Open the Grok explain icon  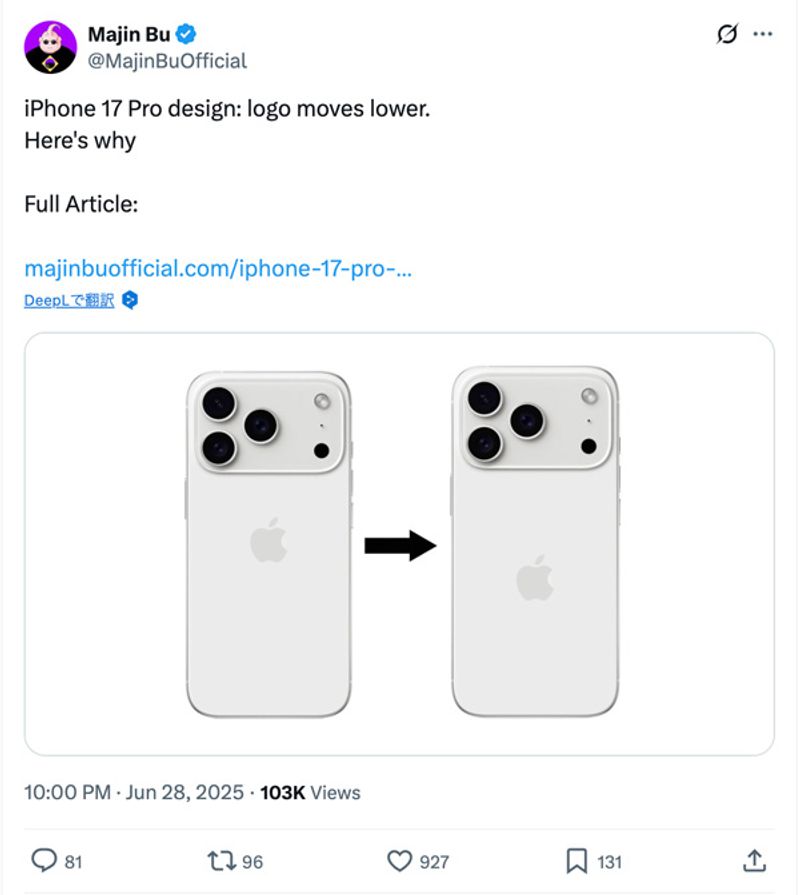[727, 34]
